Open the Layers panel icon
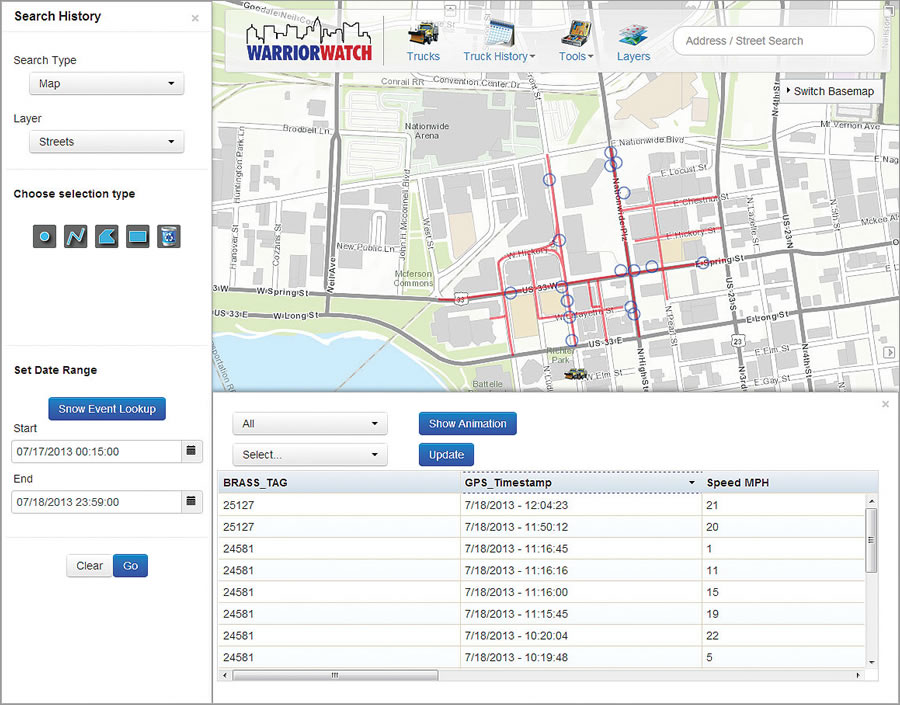Viewport: 900px width, 705px height. (633, 39)
